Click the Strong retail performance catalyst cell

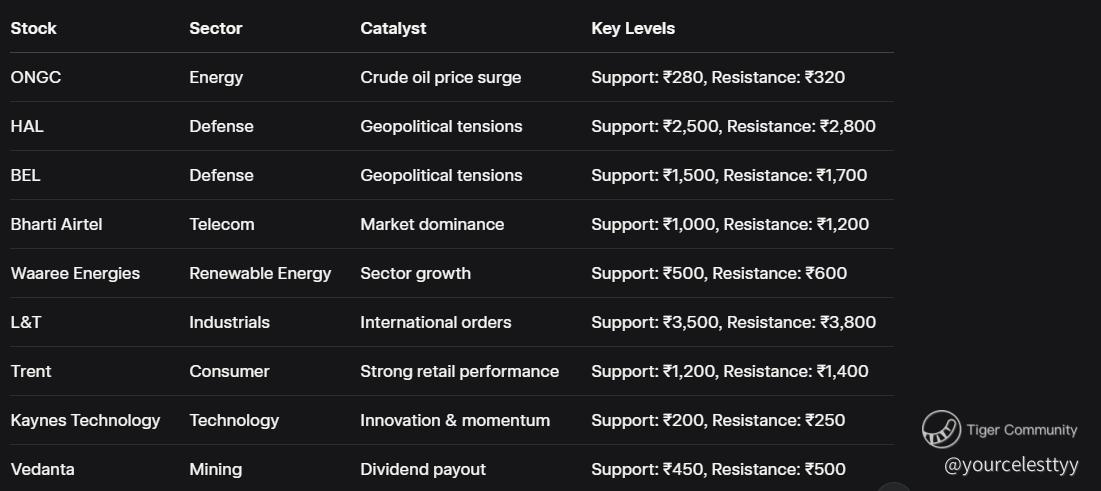pyautogui.click(x=459, y=371)
